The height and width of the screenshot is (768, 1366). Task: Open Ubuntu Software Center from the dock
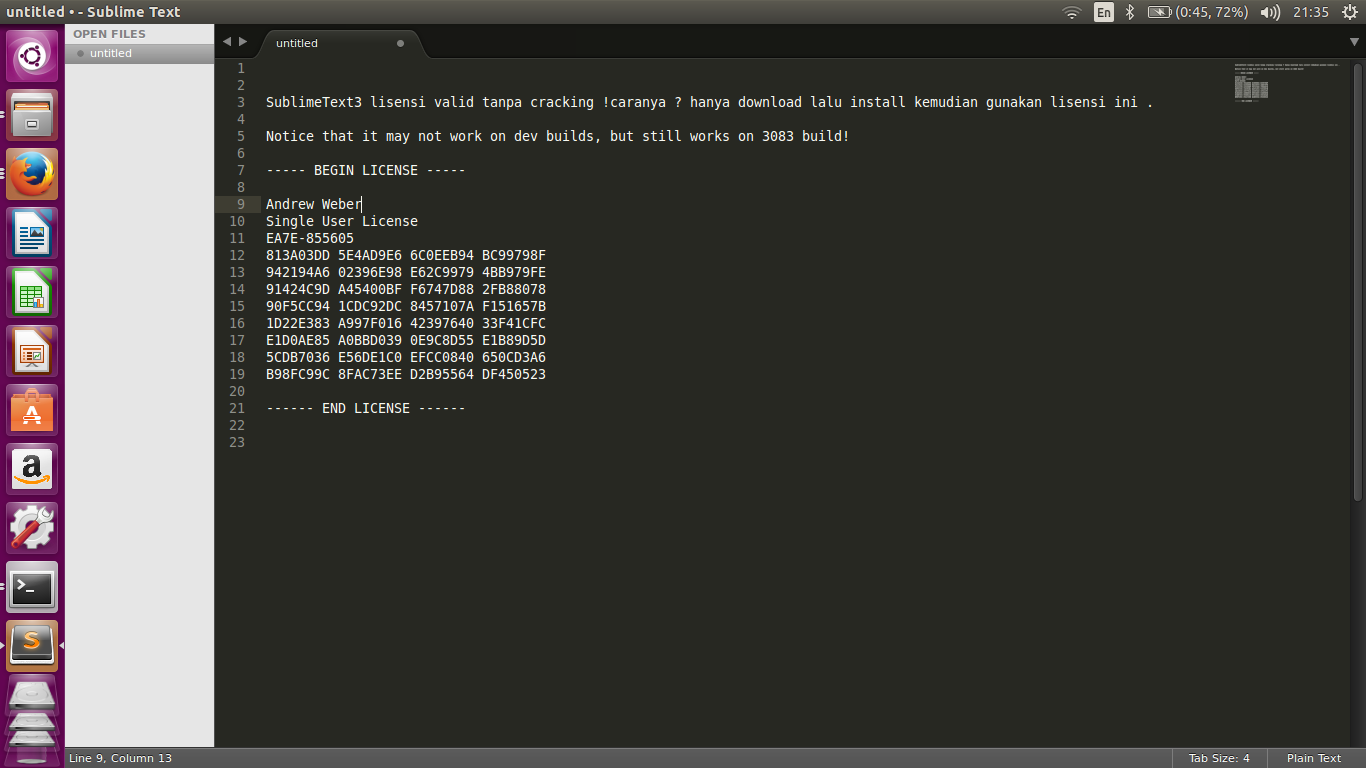coord(32,410)
